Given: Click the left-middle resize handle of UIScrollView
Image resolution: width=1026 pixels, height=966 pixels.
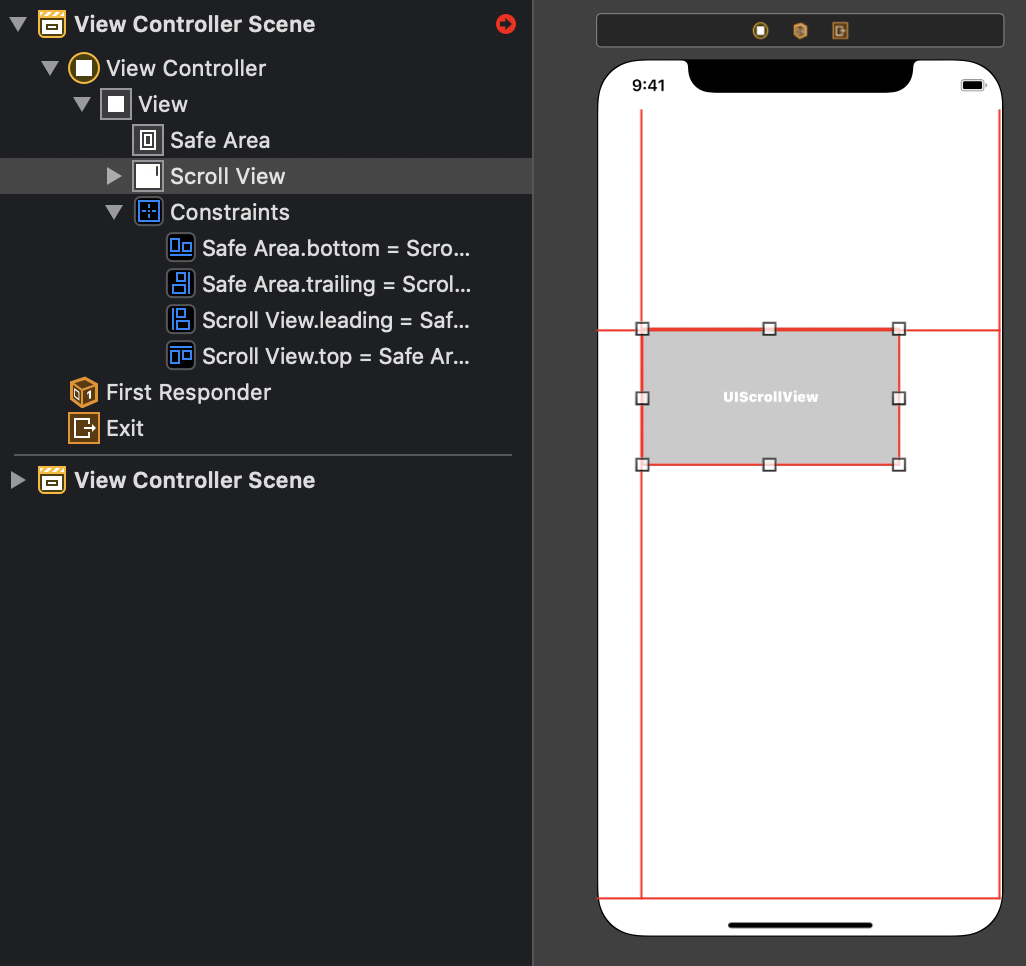Looking at the screenshot, I should point(643,398).
